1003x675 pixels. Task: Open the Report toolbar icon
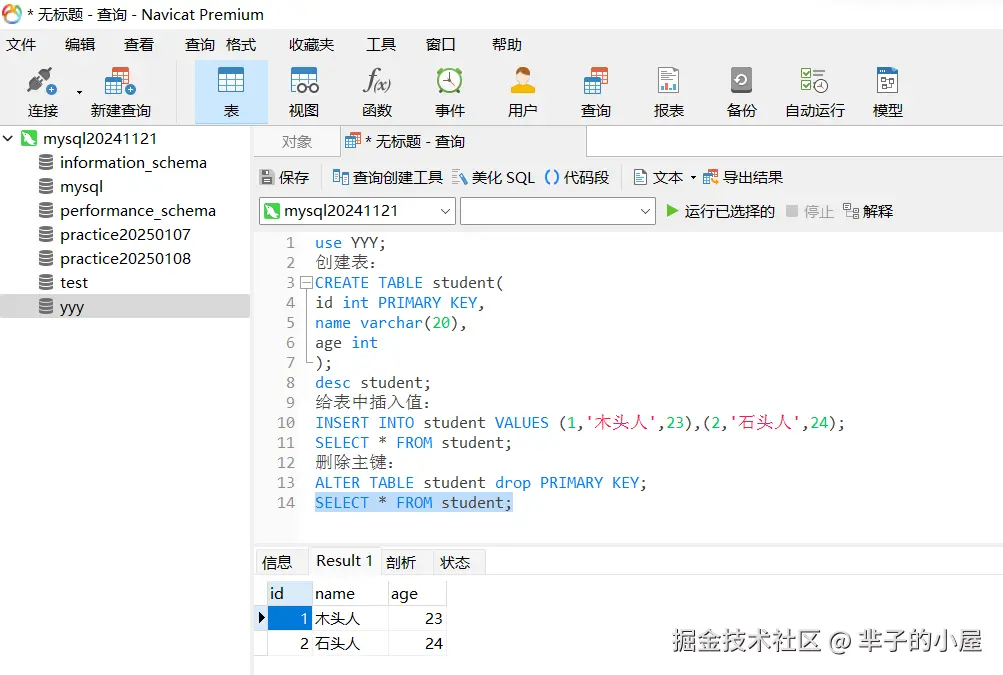click(x=668, y=82)
